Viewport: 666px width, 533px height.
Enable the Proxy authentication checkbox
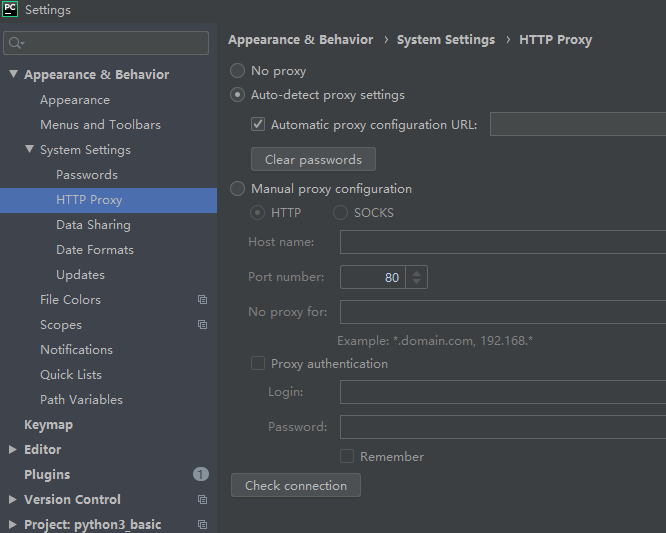tap(258, 364)
